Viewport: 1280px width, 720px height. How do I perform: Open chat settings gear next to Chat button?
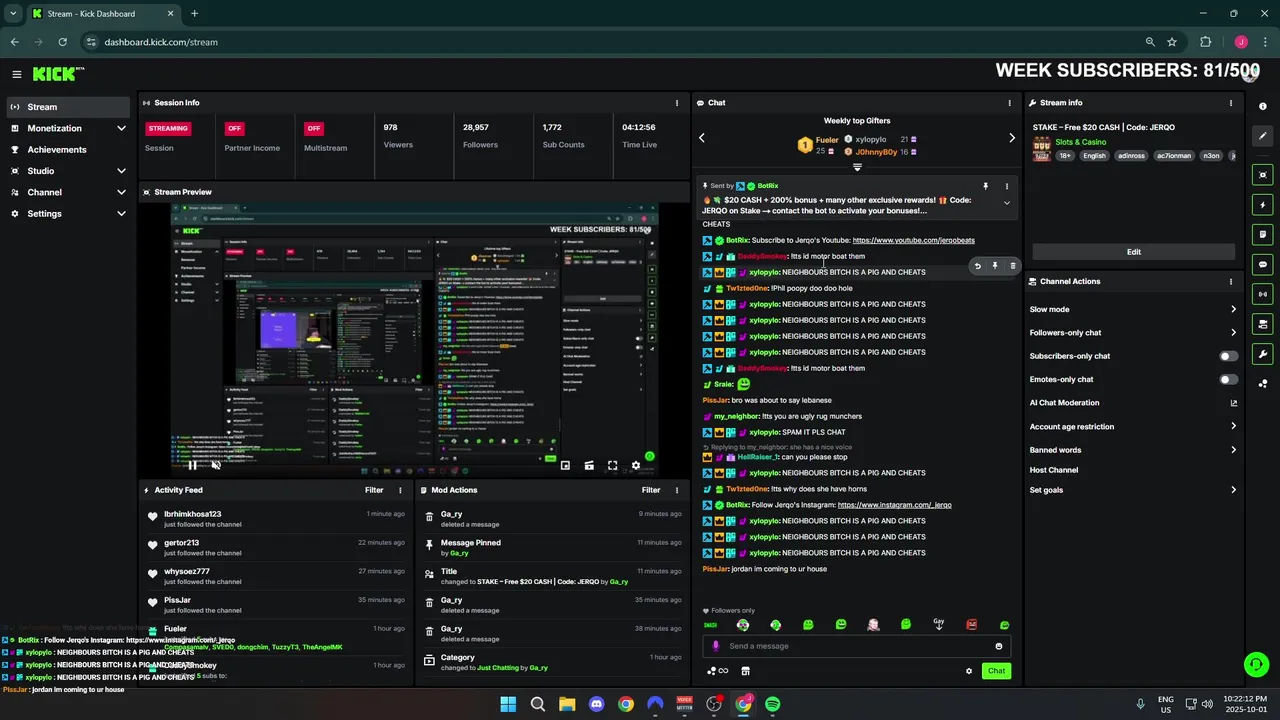[968, 671]
